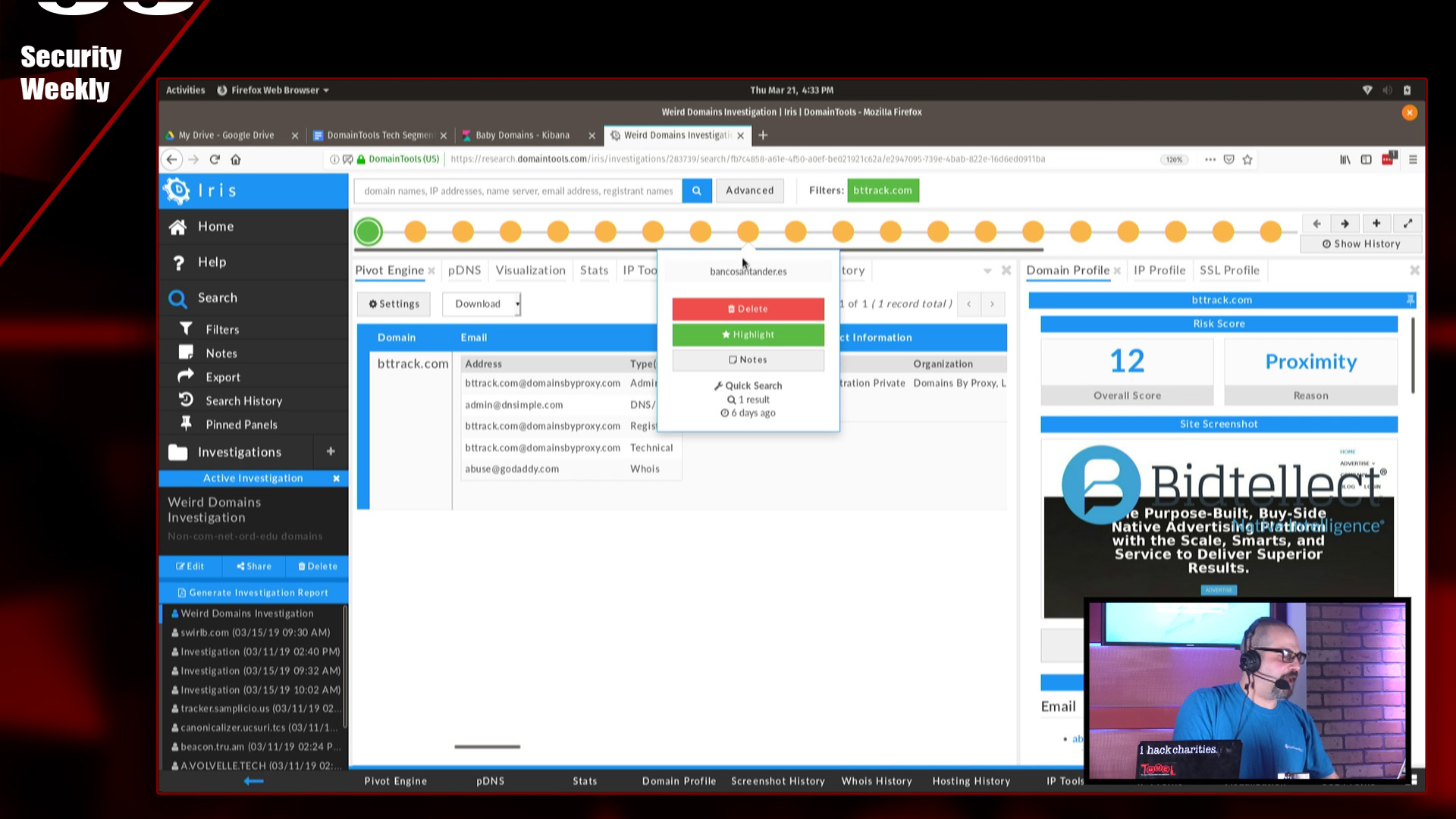This screenshot has height=819, width=1456.
Task: Click Generate Investigation Report
Action: (253, 593)
